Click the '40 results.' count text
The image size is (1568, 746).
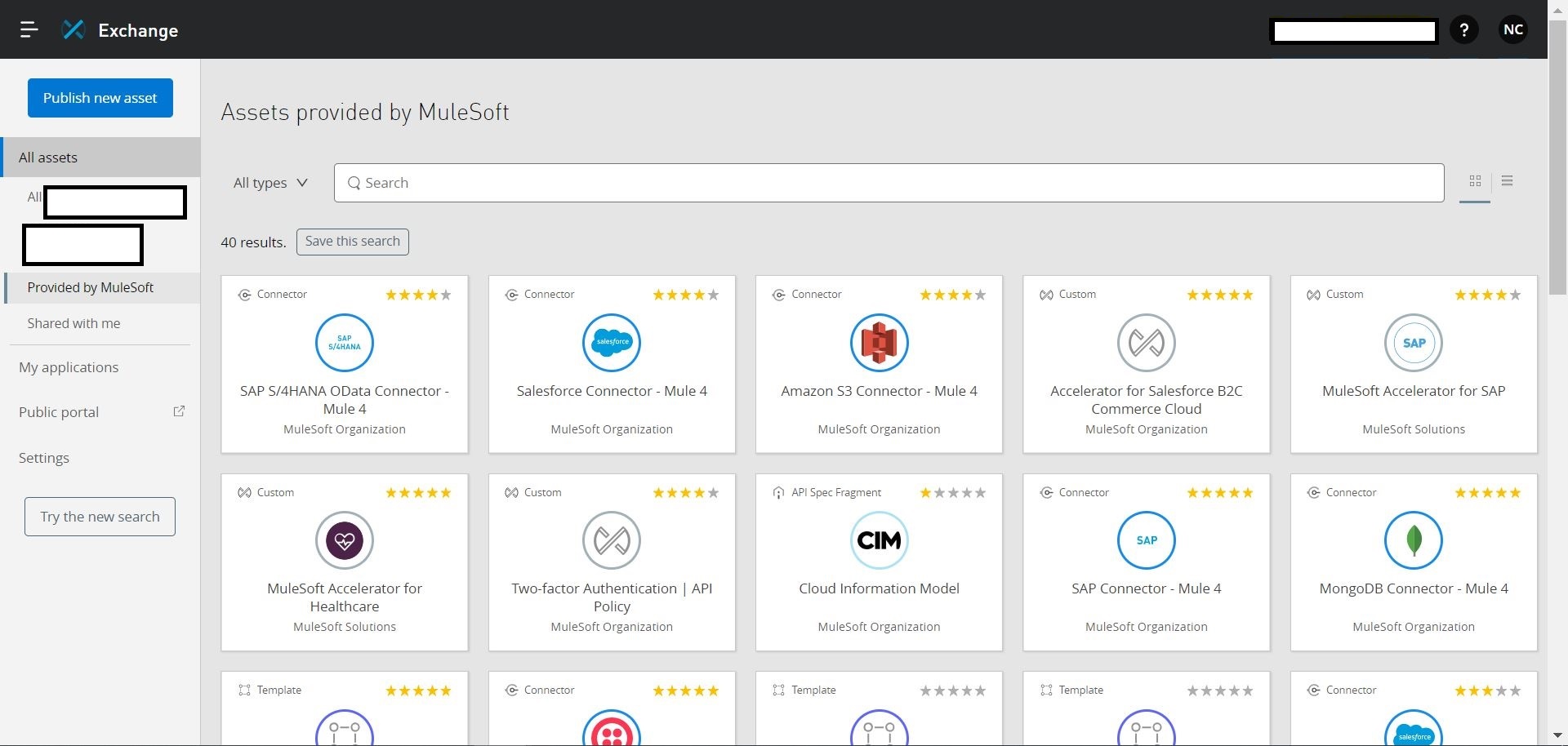point(253,242)
